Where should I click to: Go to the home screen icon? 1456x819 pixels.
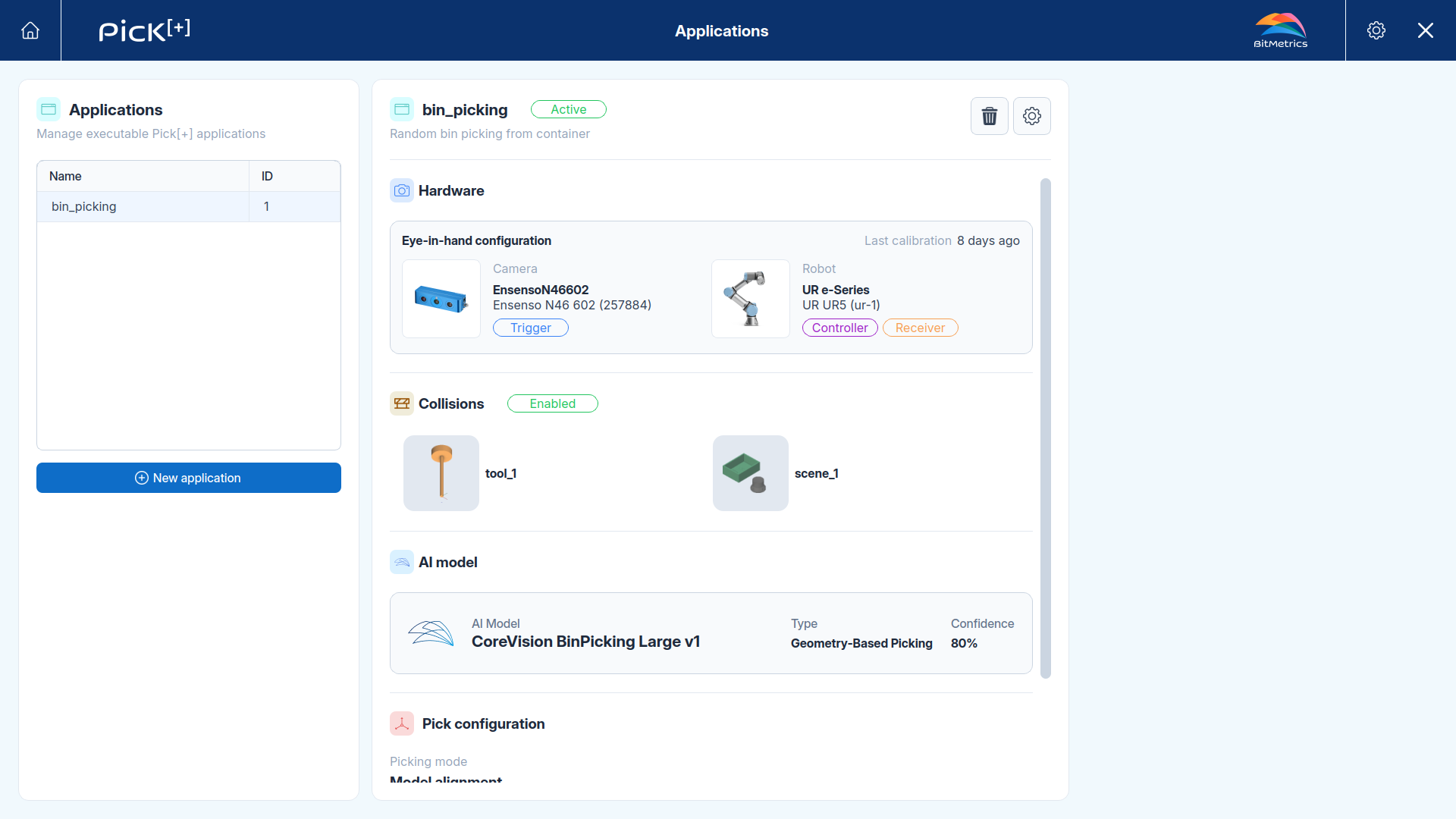(30, 30)
